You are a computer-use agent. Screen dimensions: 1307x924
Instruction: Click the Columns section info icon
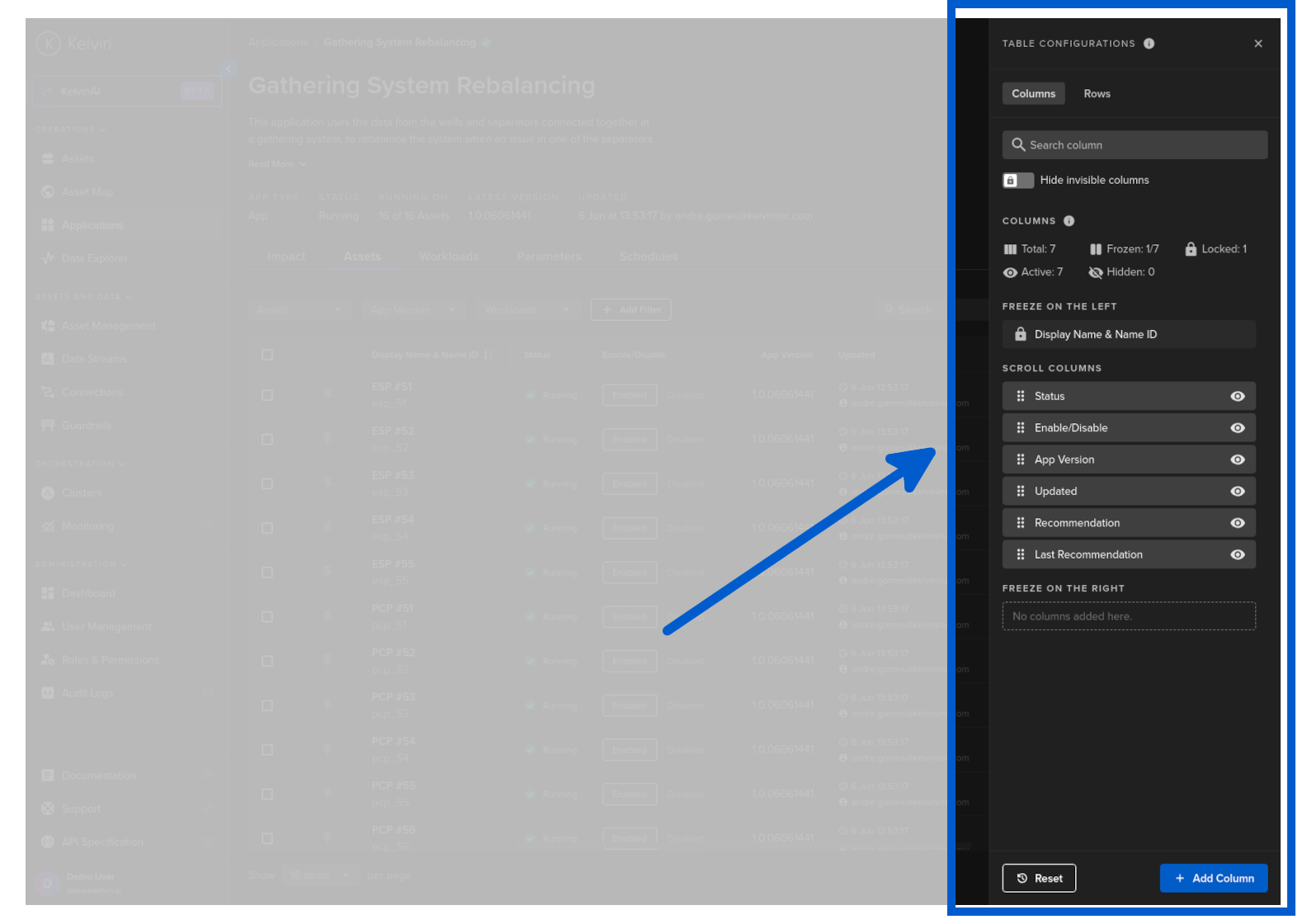tap(1069, 221)
